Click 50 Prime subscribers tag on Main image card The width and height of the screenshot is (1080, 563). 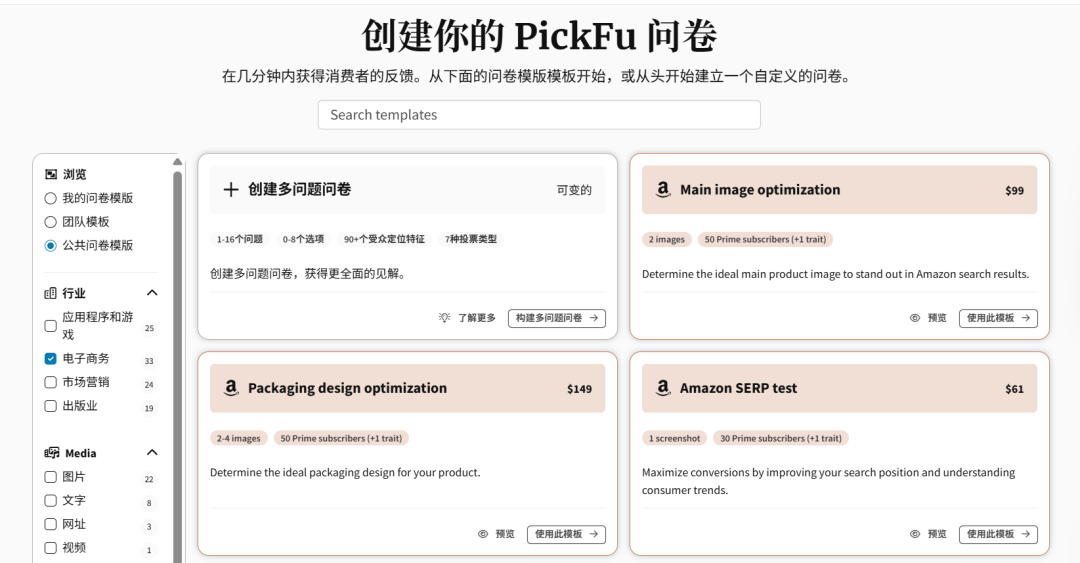[x=765, y=239]
